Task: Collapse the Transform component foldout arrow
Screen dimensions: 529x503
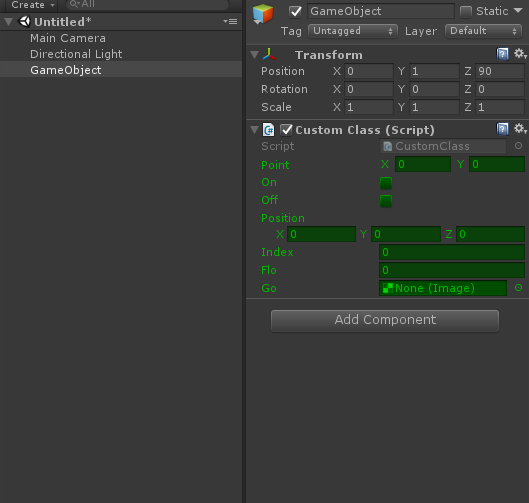Action: pos(255,55)
